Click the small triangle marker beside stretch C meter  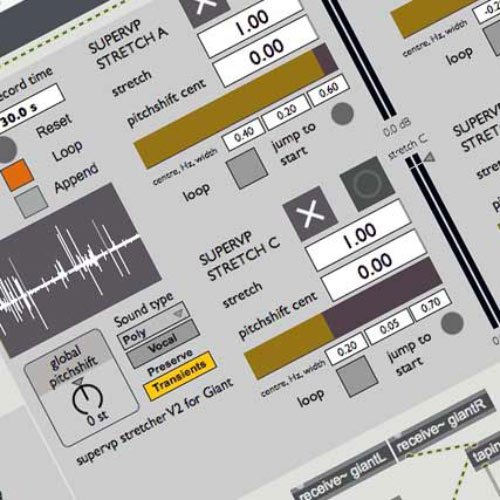[x=430, y=157]
